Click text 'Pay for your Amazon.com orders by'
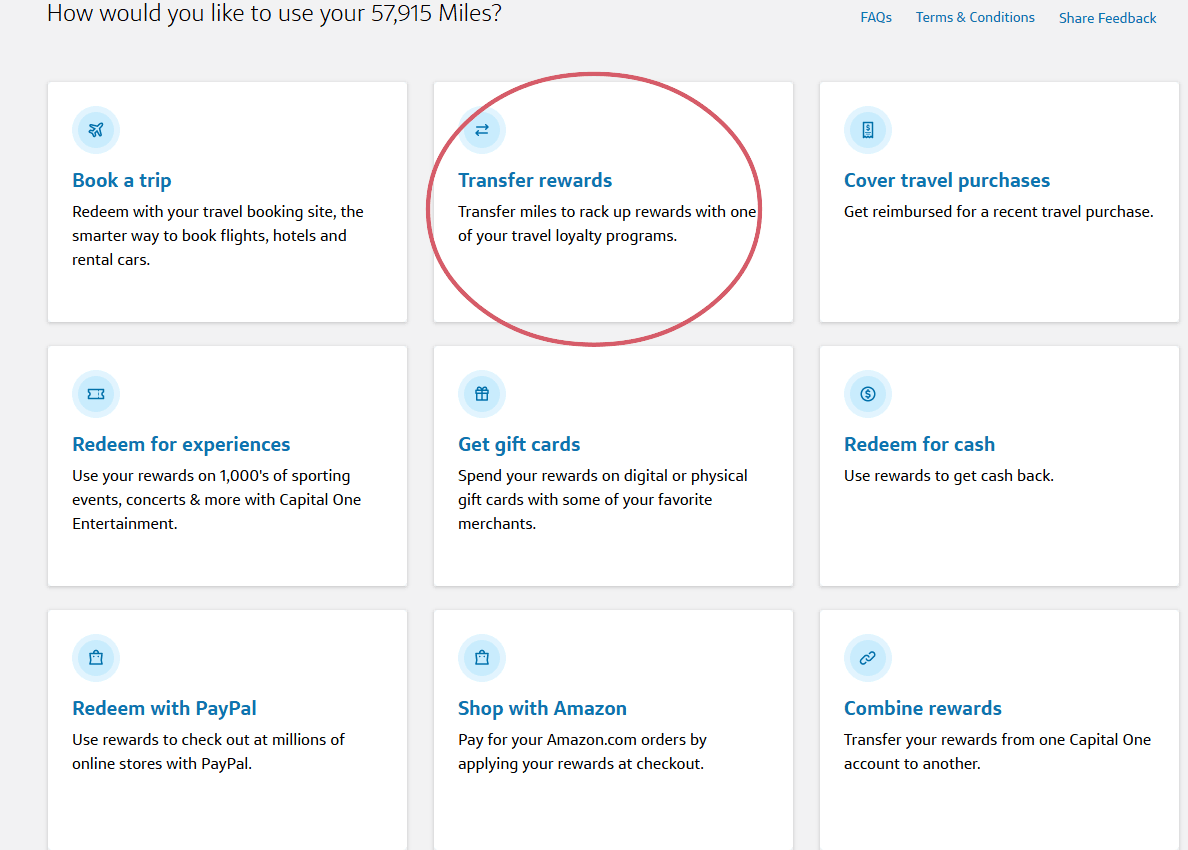Viewport: 1188px width, 850px height. (582, 740)
